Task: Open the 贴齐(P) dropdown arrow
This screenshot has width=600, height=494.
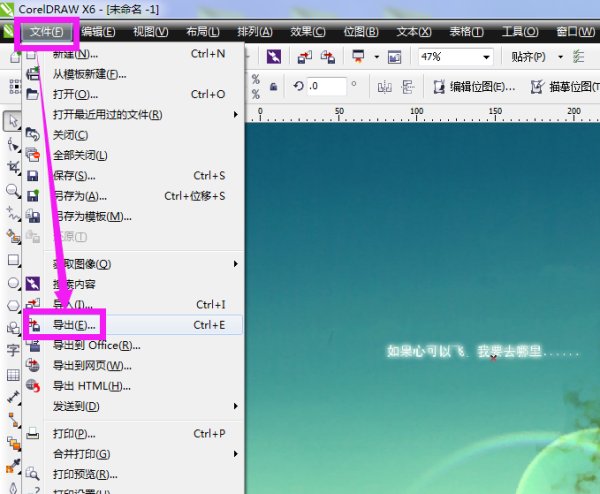Action: click(x=561, y=57)
